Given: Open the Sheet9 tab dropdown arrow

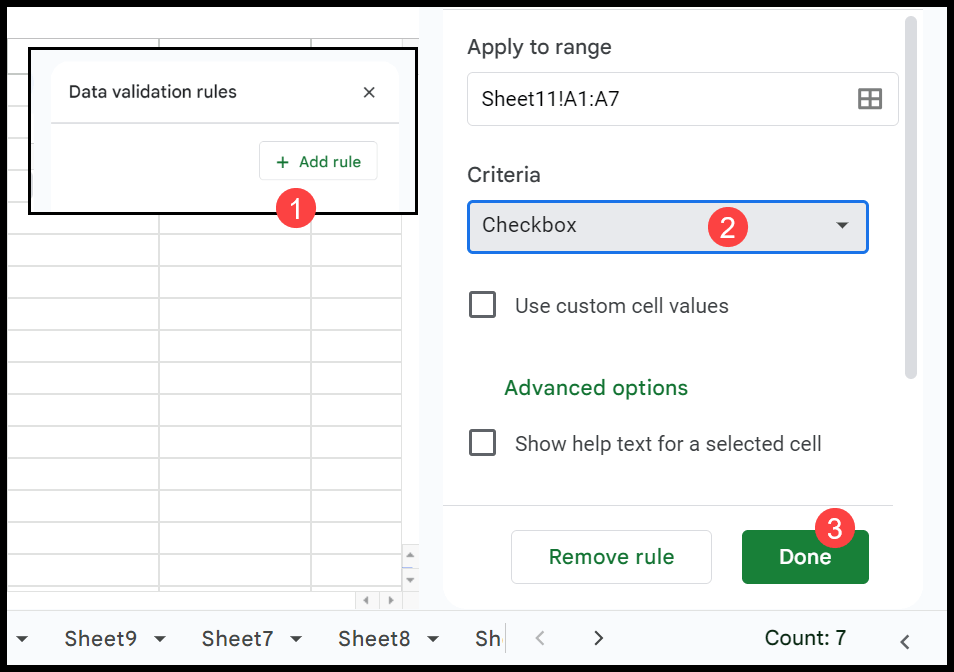Looking at the screenshot, I should [160, 639].
